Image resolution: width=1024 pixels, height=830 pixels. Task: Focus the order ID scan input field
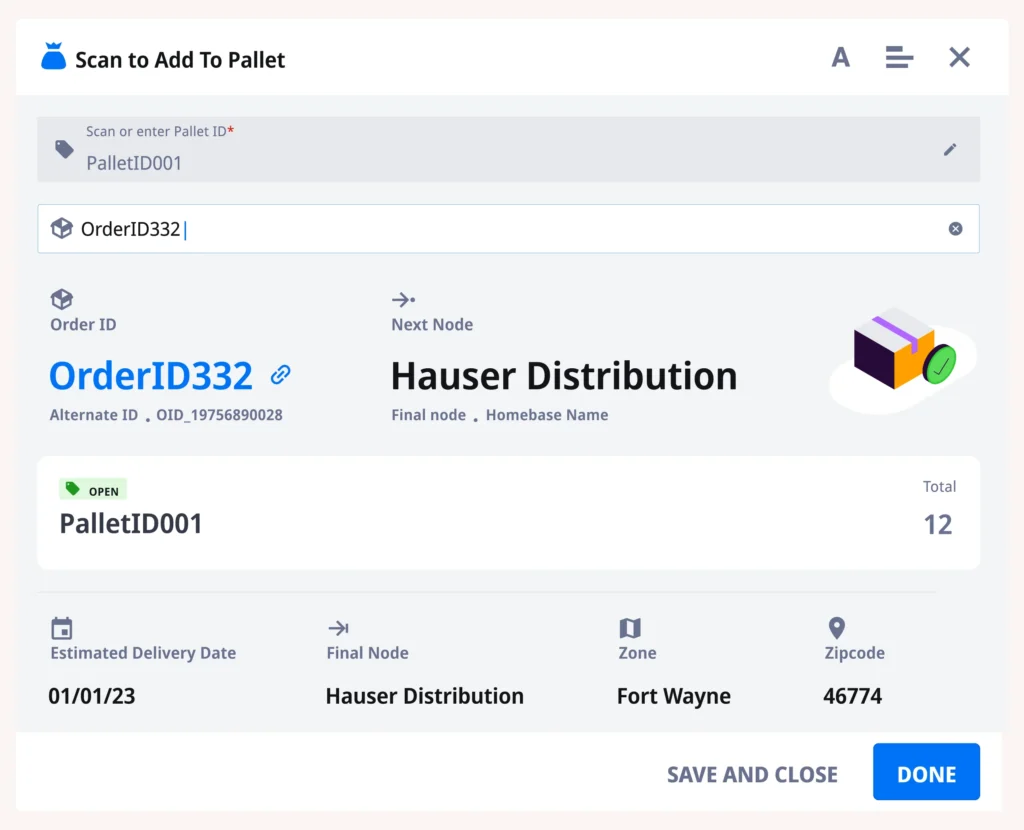pos(500,229)
